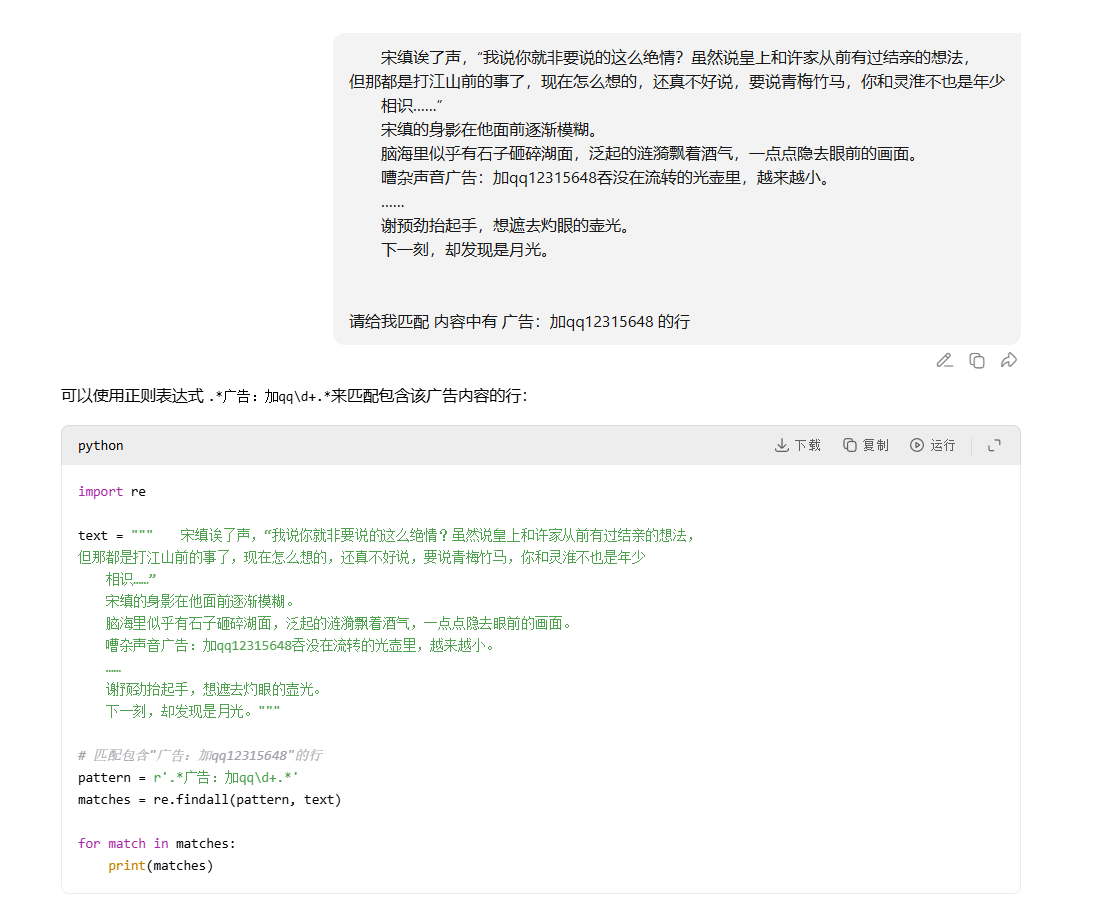This screenshot has height=912, width=1117.
Task: Click the pencil edit icon below the message
Action: pos(944,360)
